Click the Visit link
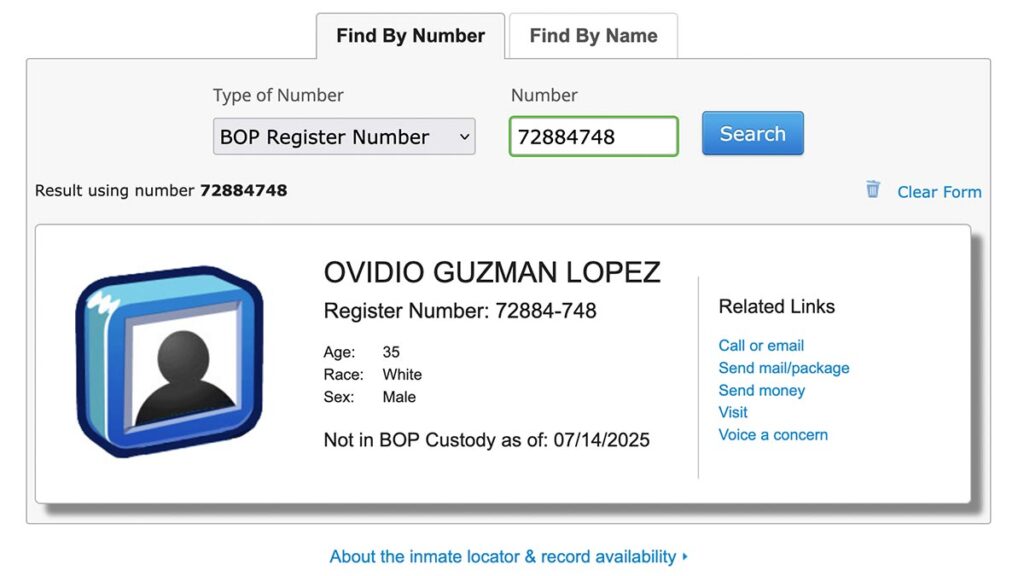This screenshot has height=576, width=1024. 733,412
